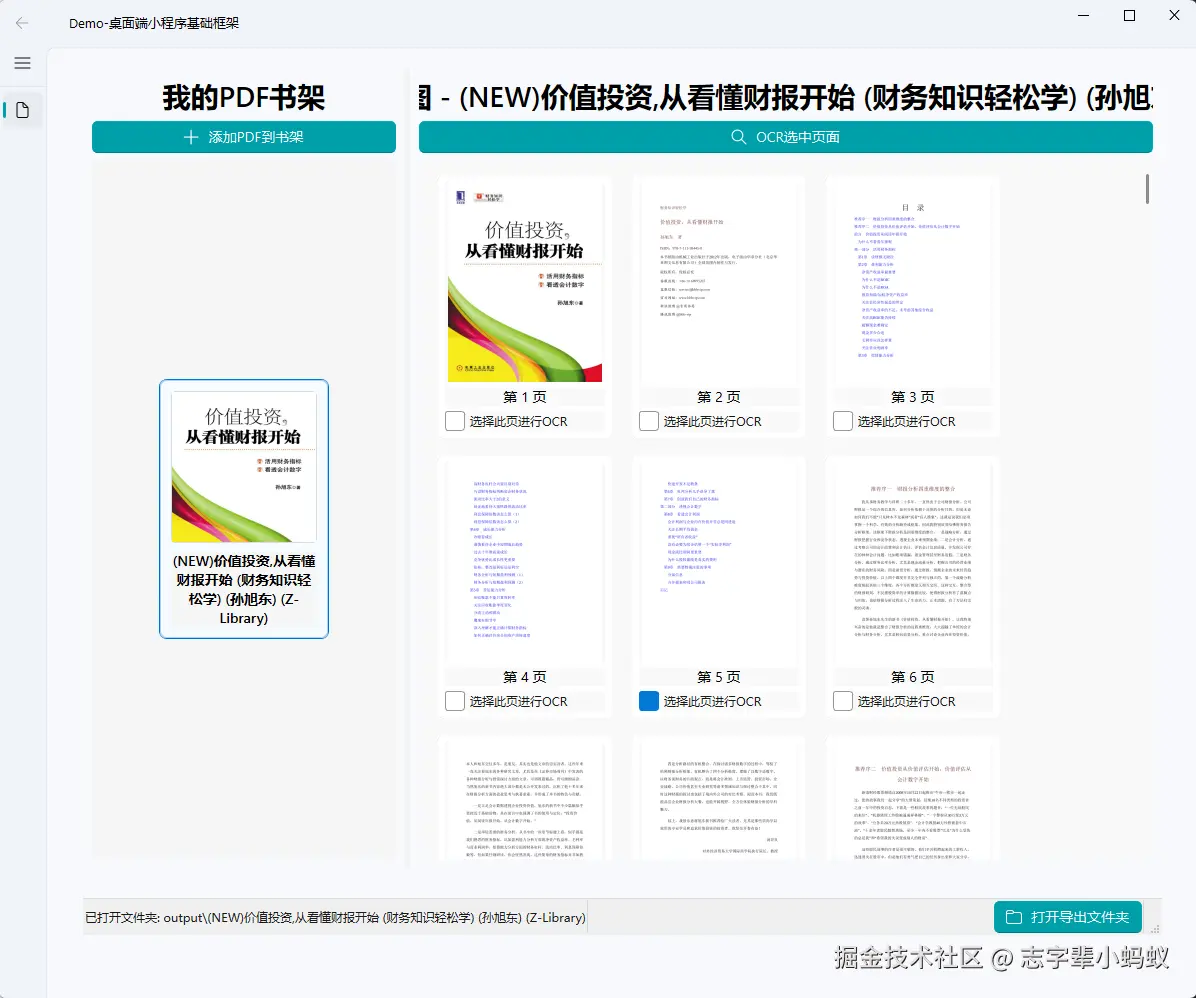
Task: Click the thumbnail of 第 6 页
Action: [912, 564]
